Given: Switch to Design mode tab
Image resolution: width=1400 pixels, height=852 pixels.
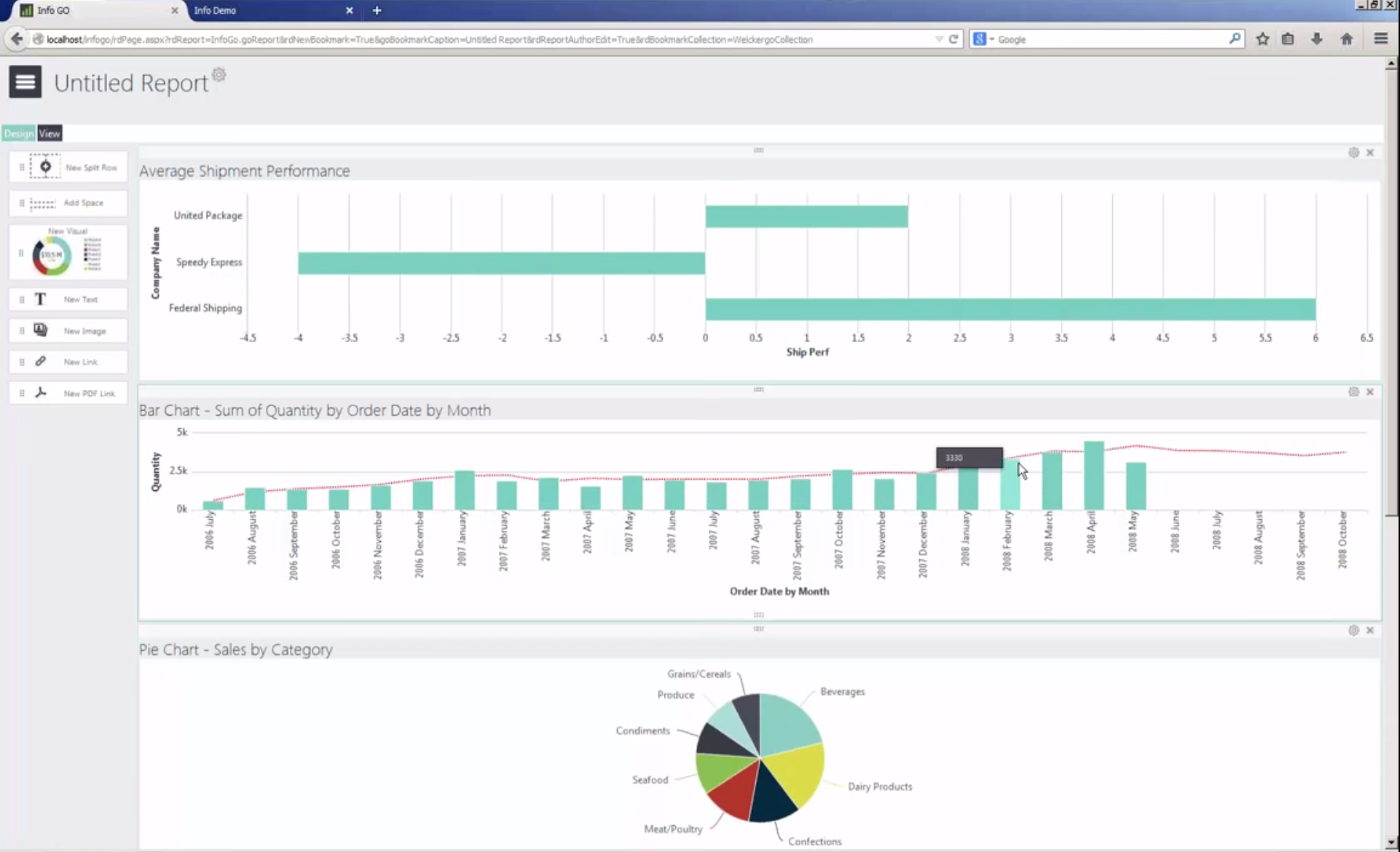Looking at the screenshot, I should click(18, 133).
